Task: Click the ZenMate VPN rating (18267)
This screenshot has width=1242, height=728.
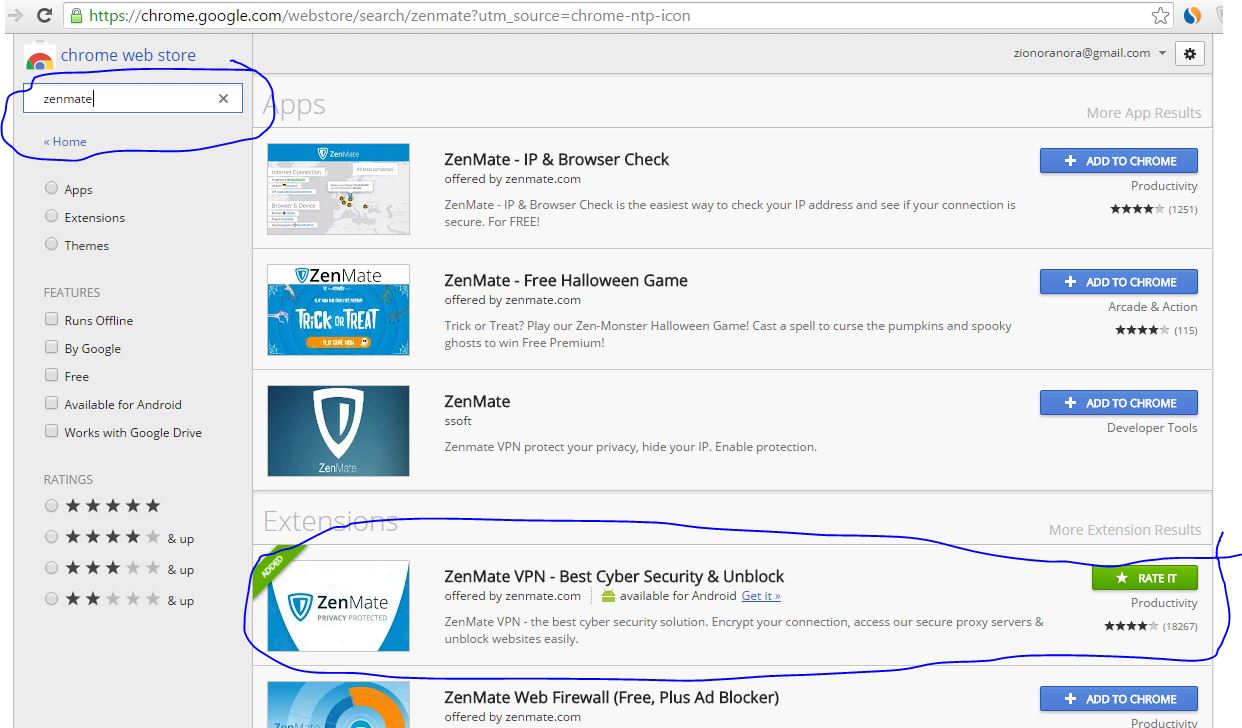Action: [1150, 626]
